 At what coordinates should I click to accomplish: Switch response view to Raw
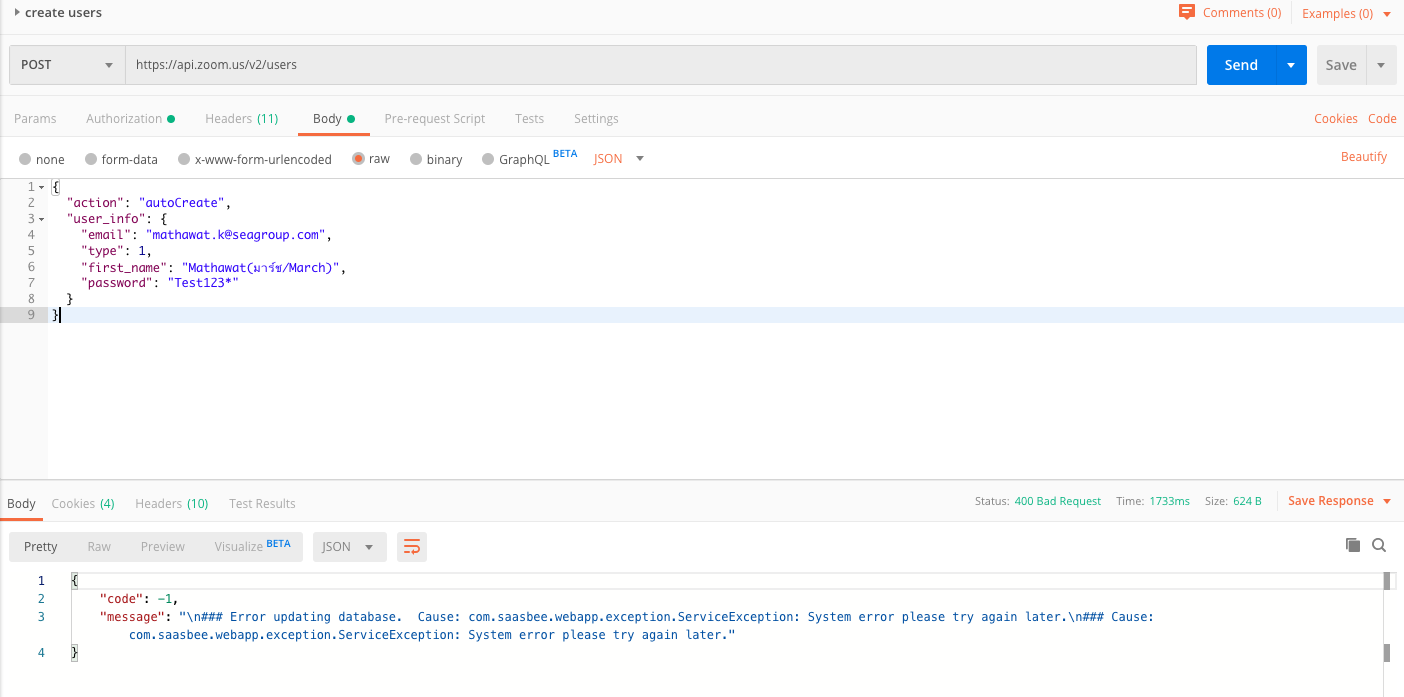pos(99,546)
